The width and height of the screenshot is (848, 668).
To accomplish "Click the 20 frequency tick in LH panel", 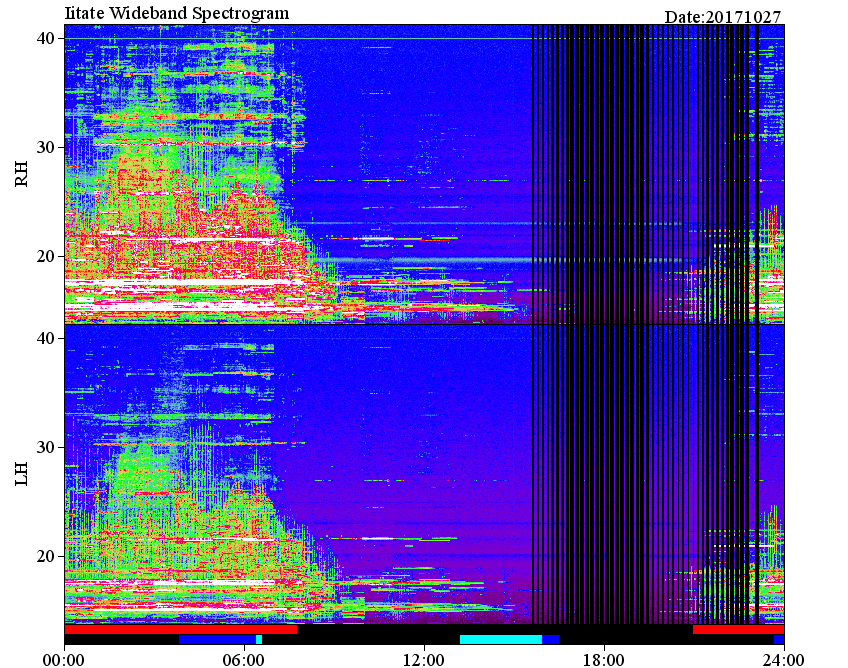I will pyautogui.click(x=45, y=556).
